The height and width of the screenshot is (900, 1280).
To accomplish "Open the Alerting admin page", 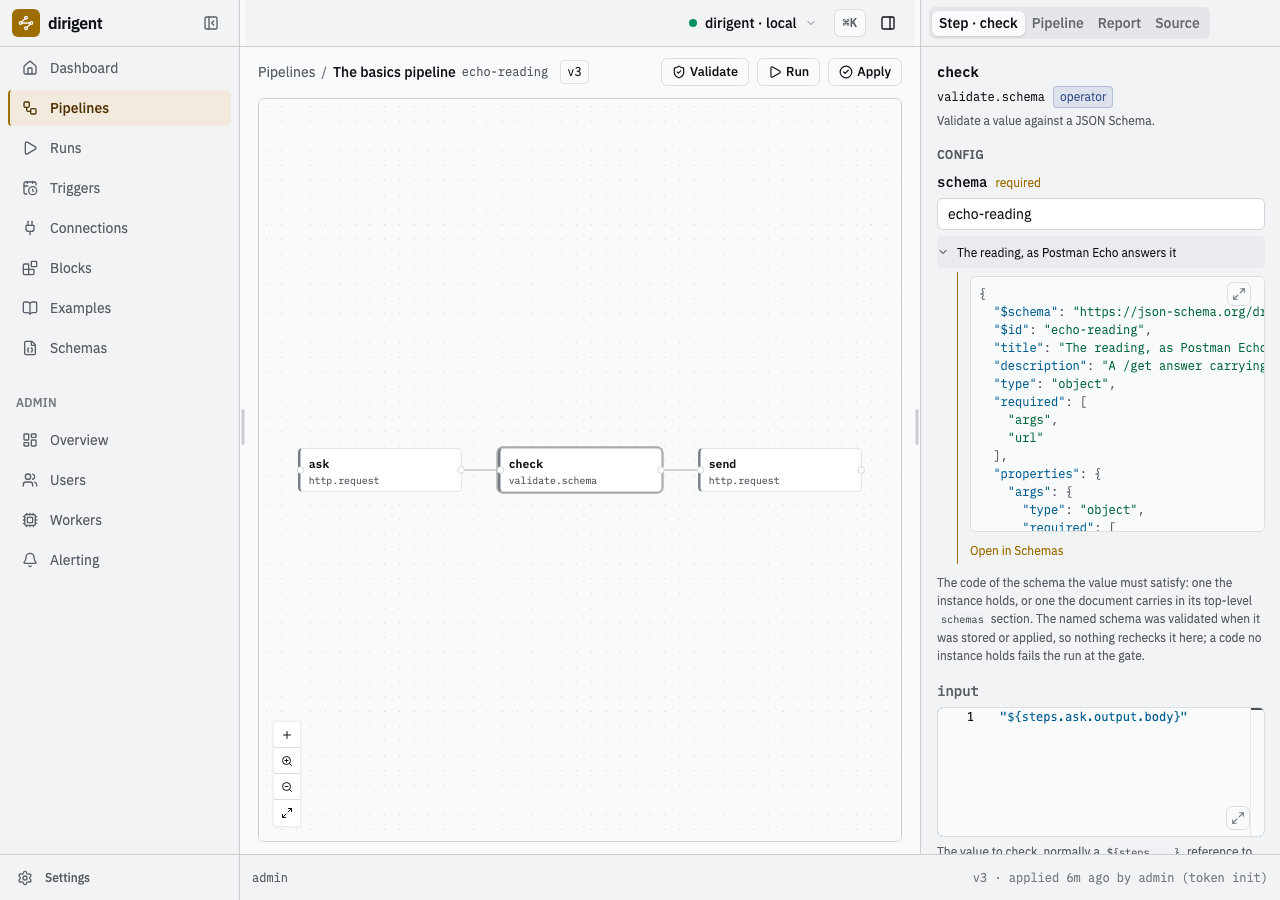I will click(119, 560).
